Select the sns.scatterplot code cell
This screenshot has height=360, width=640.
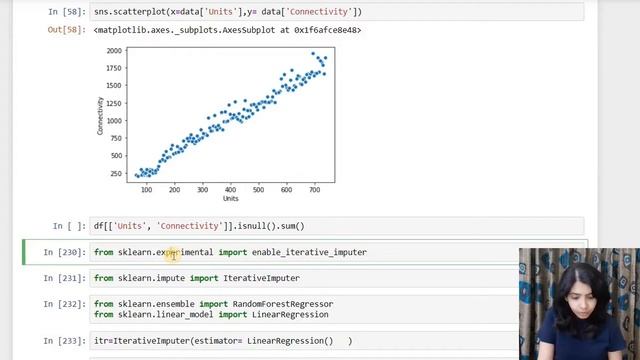(337, 12)
